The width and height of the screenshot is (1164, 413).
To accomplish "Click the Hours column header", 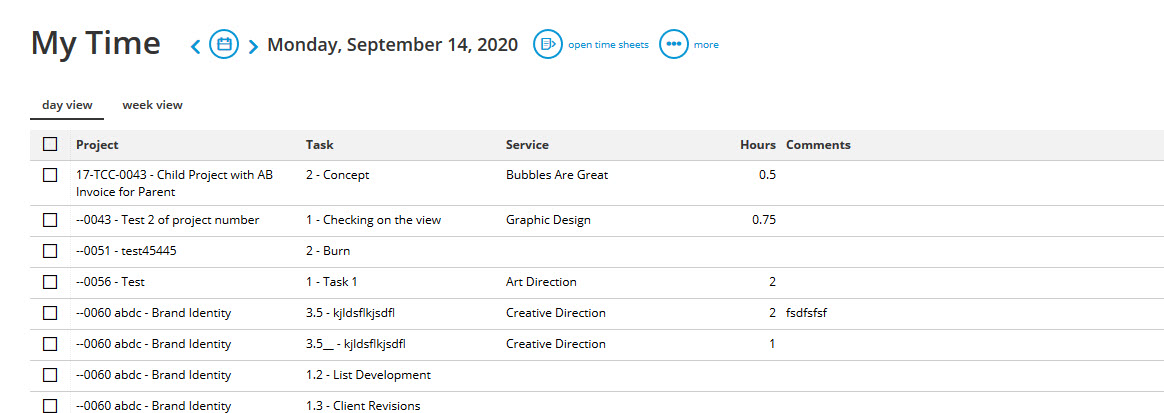I will point(758,145).
